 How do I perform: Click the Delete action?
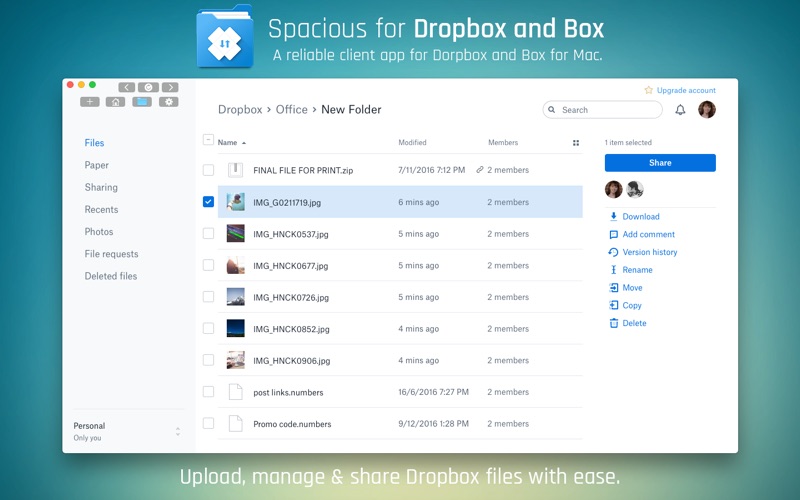click(628, 323)
